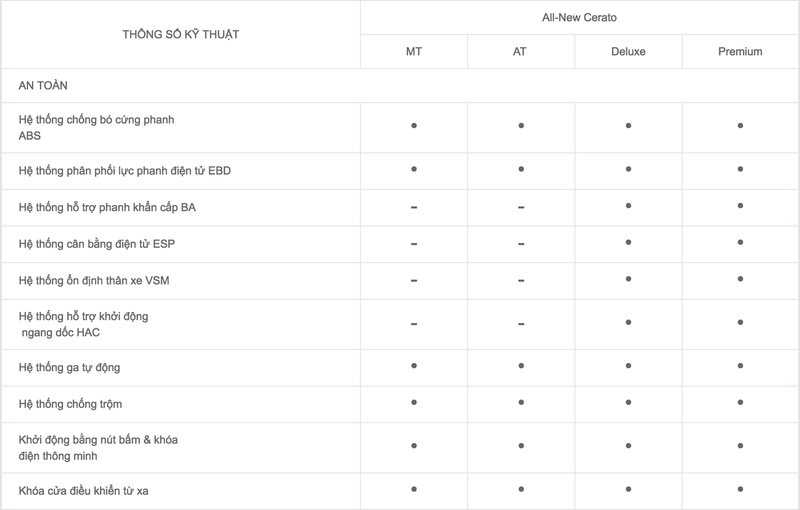This screenshot has height=510, width=800.
Task: Click the 'Hệ thống chống trộm' Deluxe dot
Action: click(628, 402)
